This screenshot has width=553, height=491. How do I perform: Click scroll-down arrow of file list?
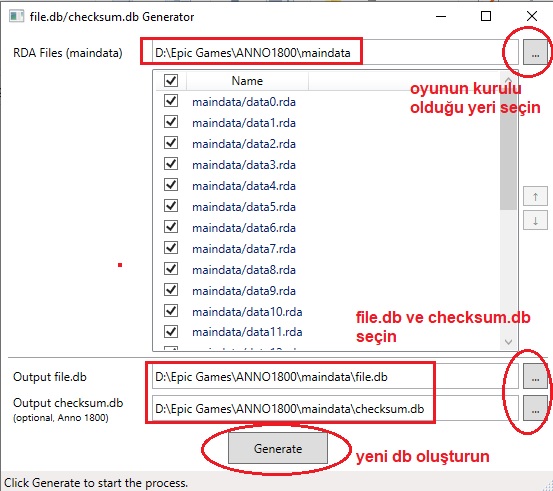tap(509, 341)
